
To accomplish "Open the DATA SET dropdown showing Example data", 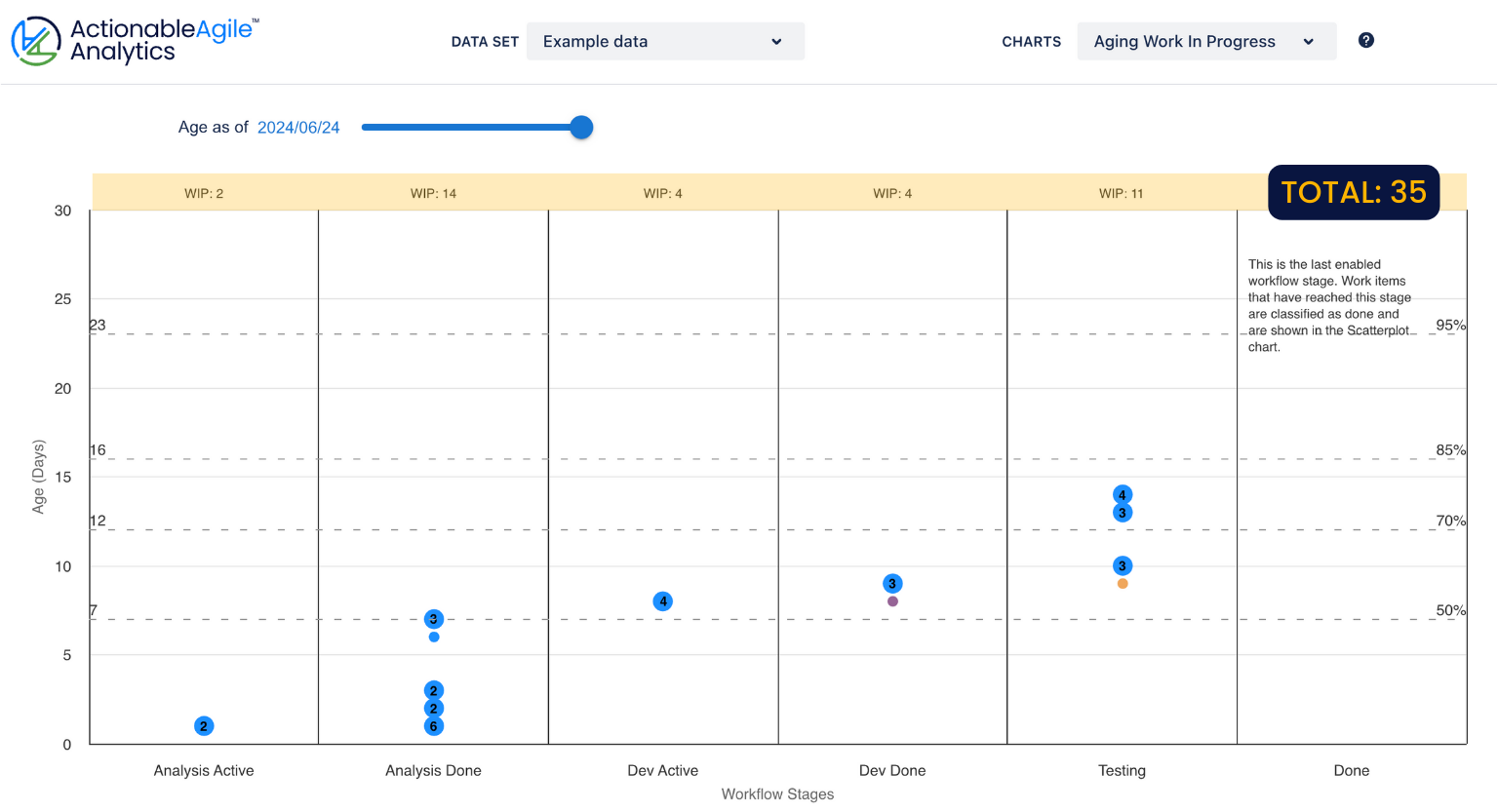I will point(665,41).
